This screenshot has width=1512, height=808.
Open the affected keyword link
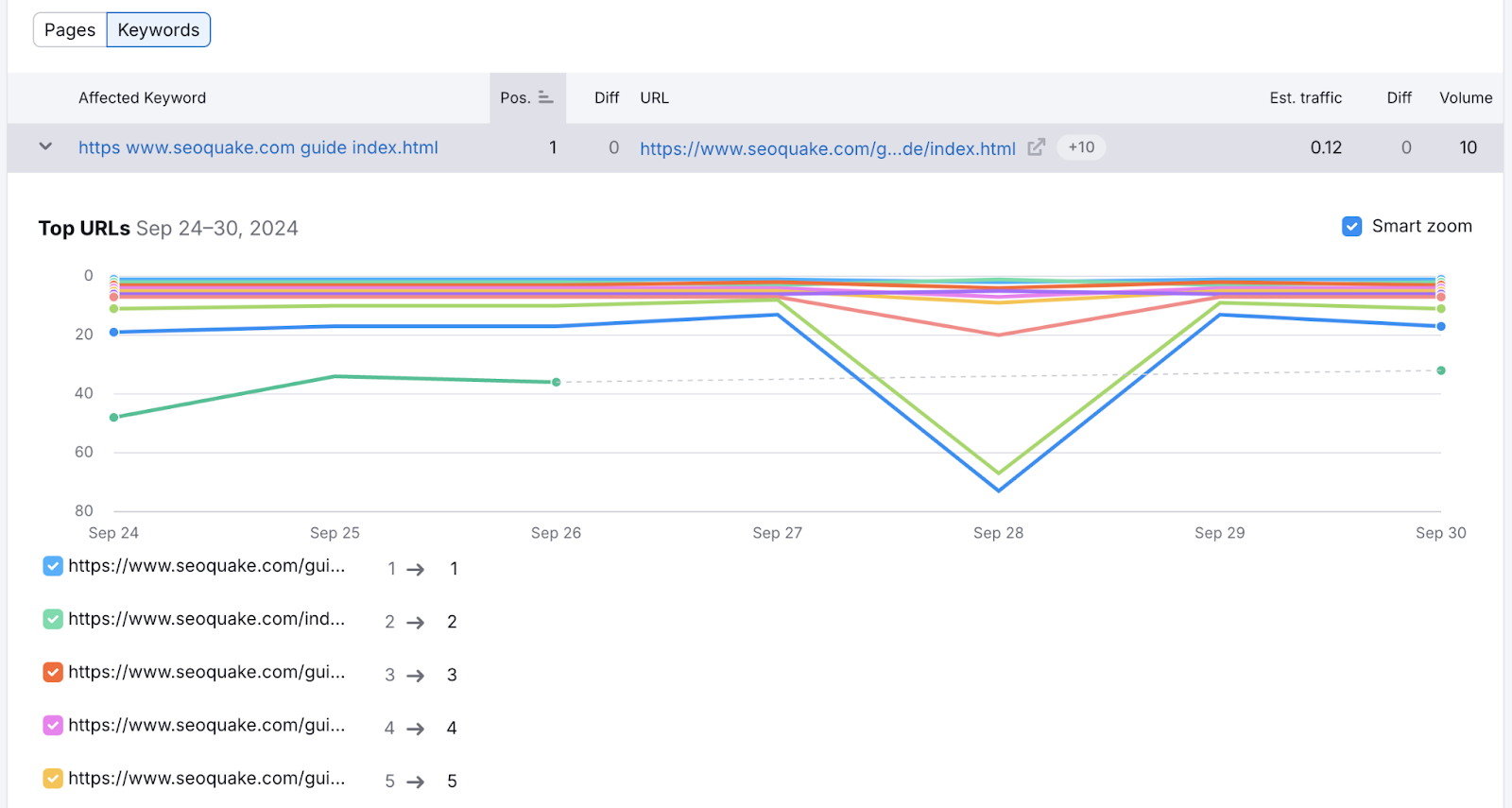(258, 147)
